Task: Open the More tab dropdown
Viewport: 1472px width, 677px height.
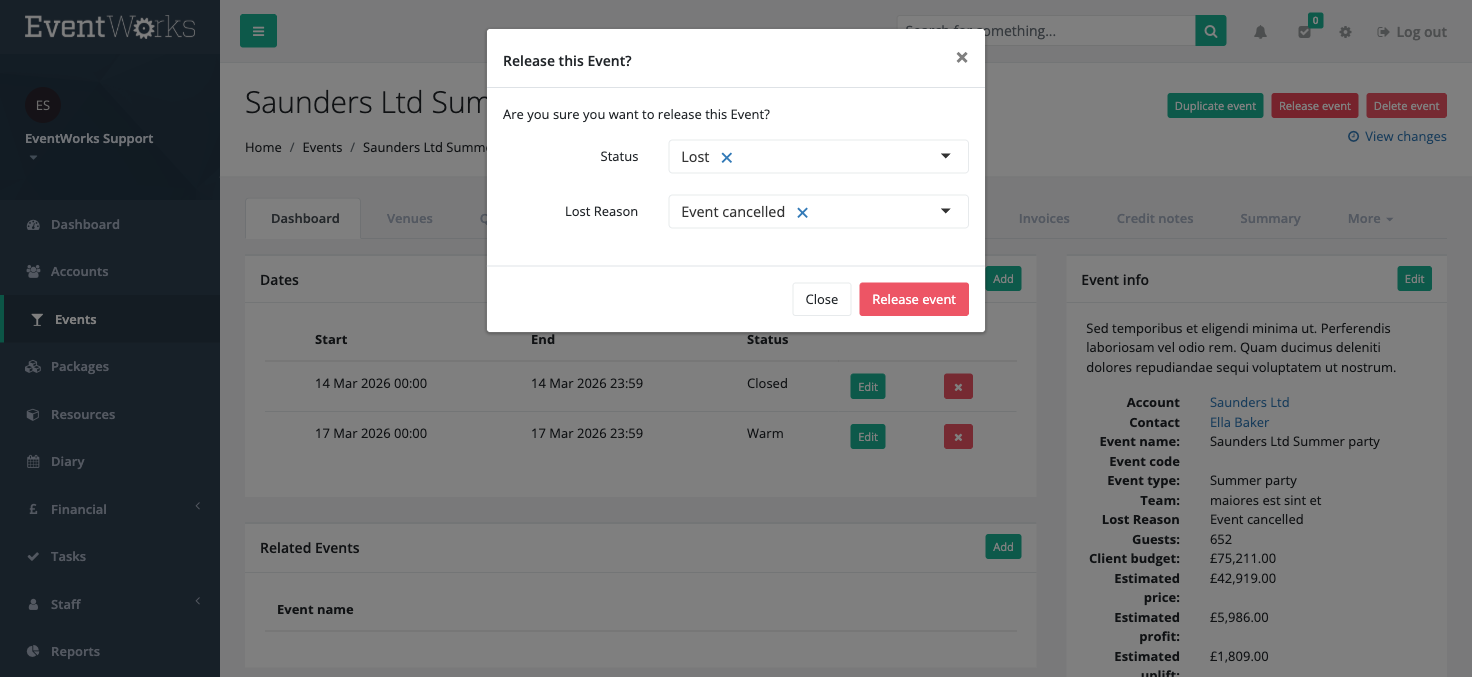Action: pyautogui.click(x=1370, y=218)
